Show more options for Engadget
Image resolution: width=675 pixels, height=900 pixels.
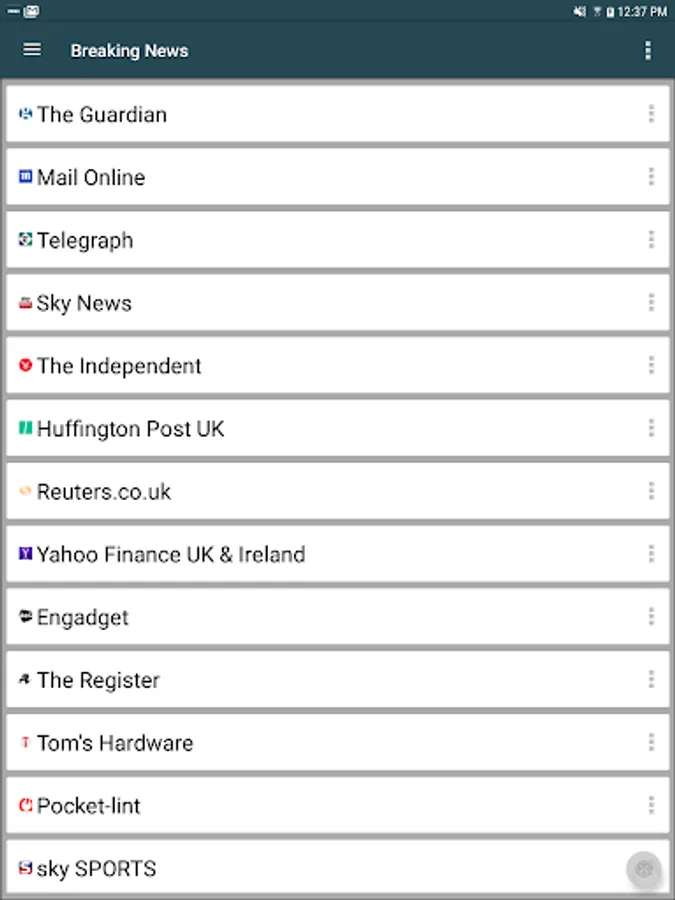[651, 617]
